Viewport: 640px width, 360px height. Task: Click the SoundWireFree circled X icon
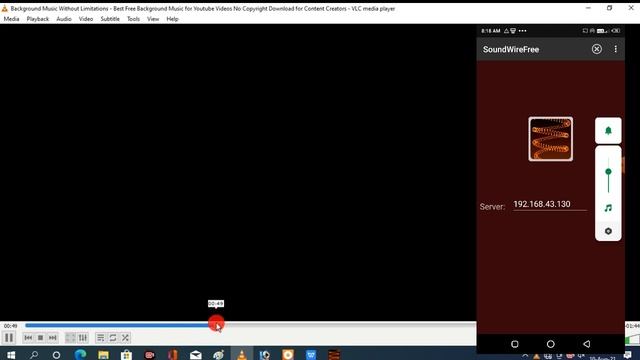[x=597, y=49]
